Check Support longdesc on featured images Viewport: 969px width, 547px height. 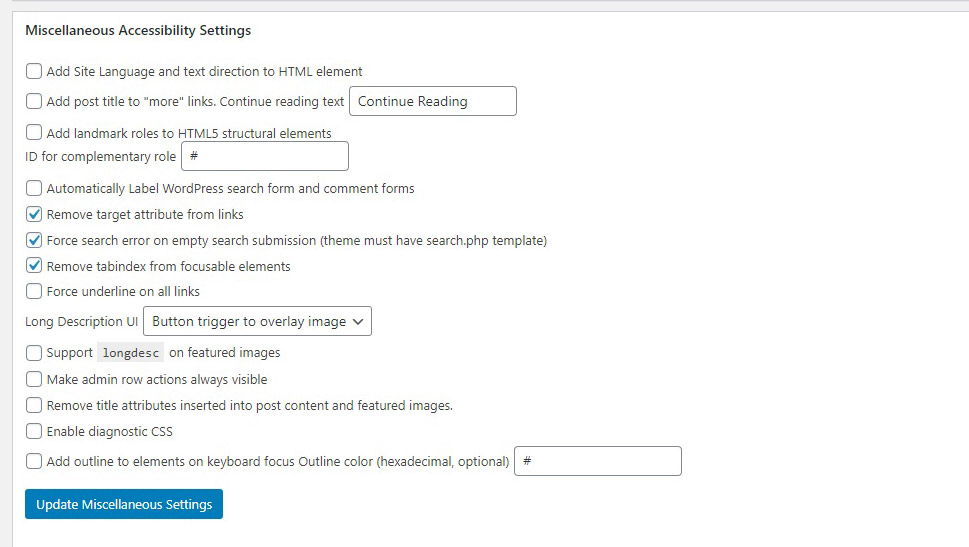pos(34,353)
